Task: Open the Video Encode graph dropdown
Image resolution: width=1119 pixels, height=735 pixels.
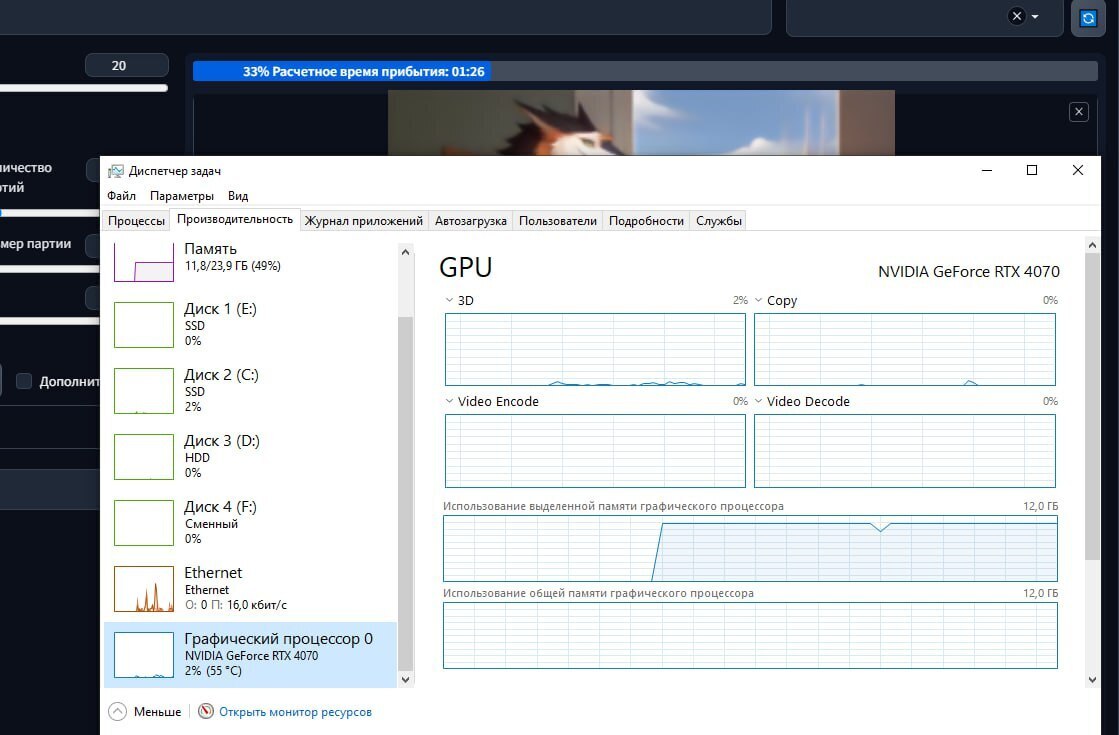Action: (449, 401)
